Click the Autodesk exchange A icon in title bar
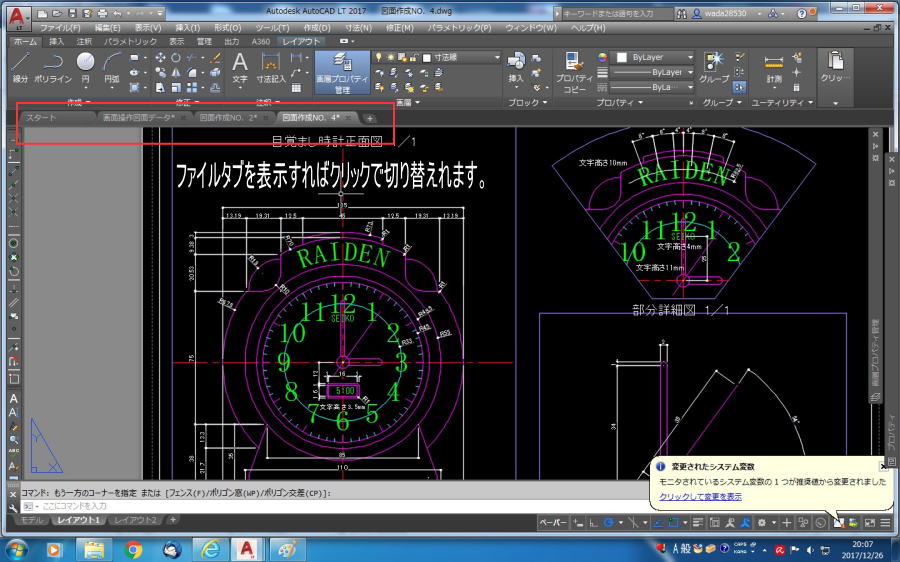The width and height of the screenshot is (900, 562). (x=773, y=13)
